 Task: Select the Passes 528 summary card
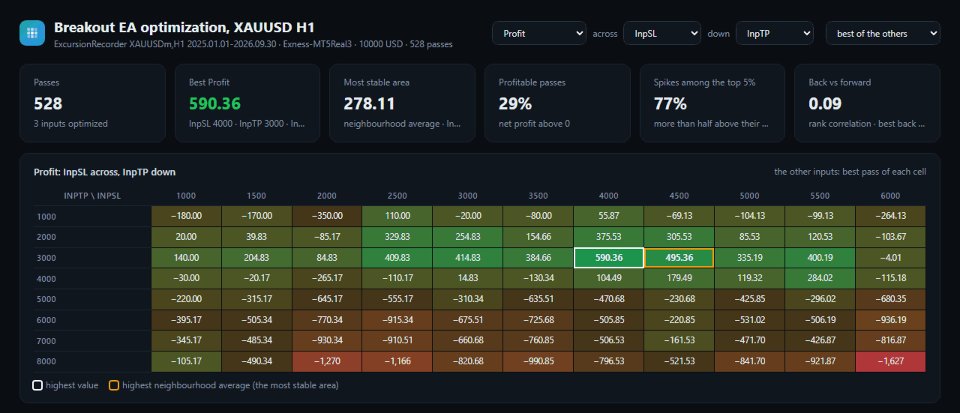[92, 103]
